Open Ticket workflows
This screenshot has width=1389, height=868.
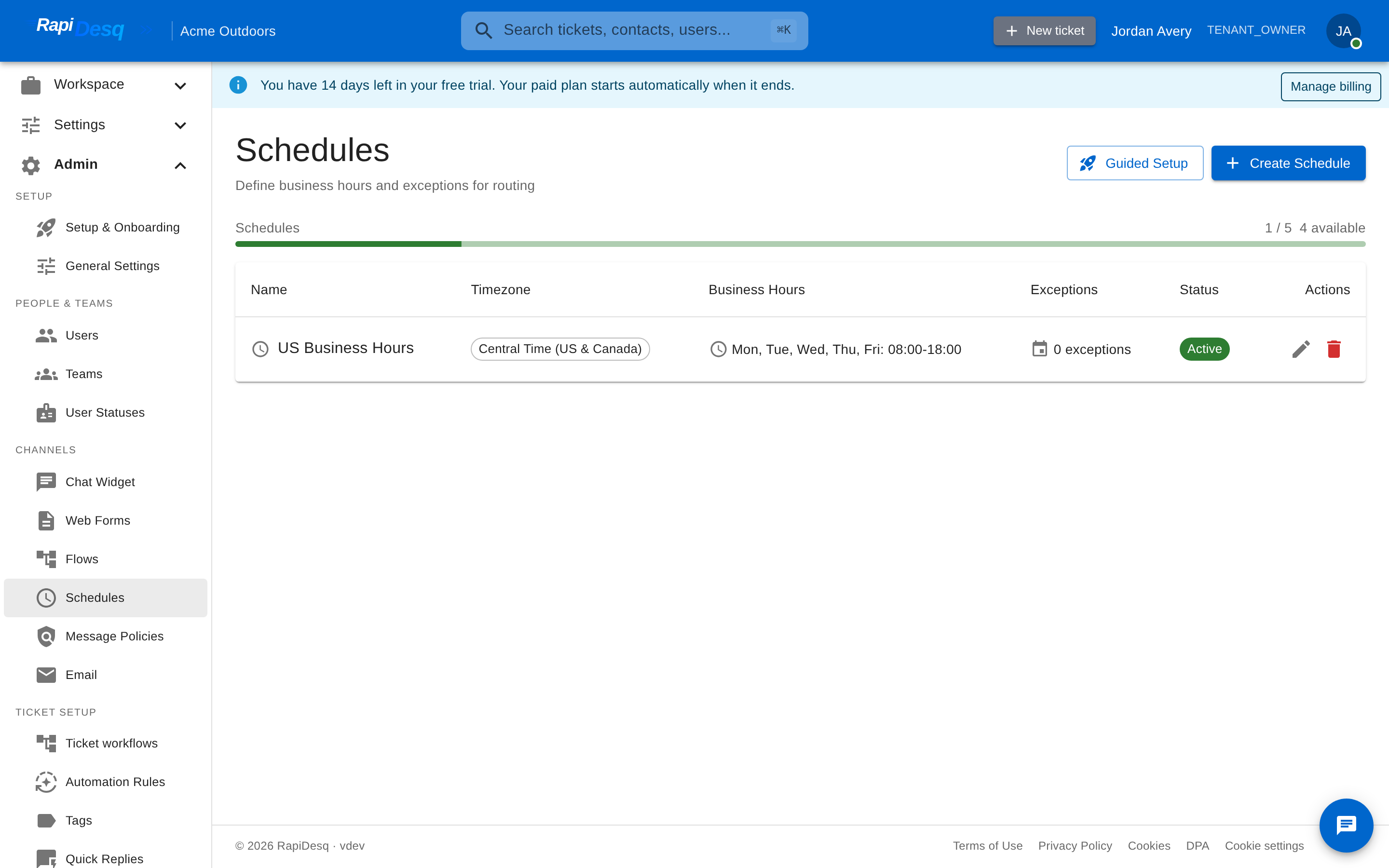[106, 743]
